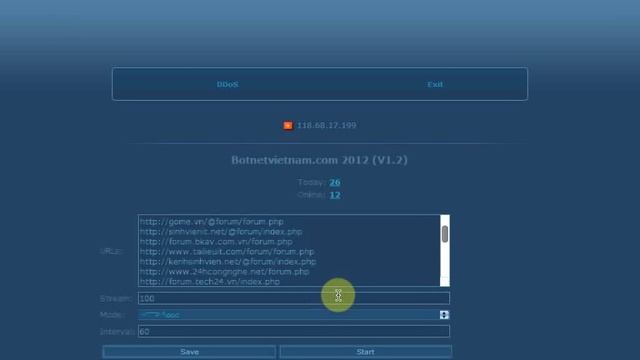Viewport: 640px width, 360px height.
Task: Expand the Mode dropdown
Action: tap(294, 315)
